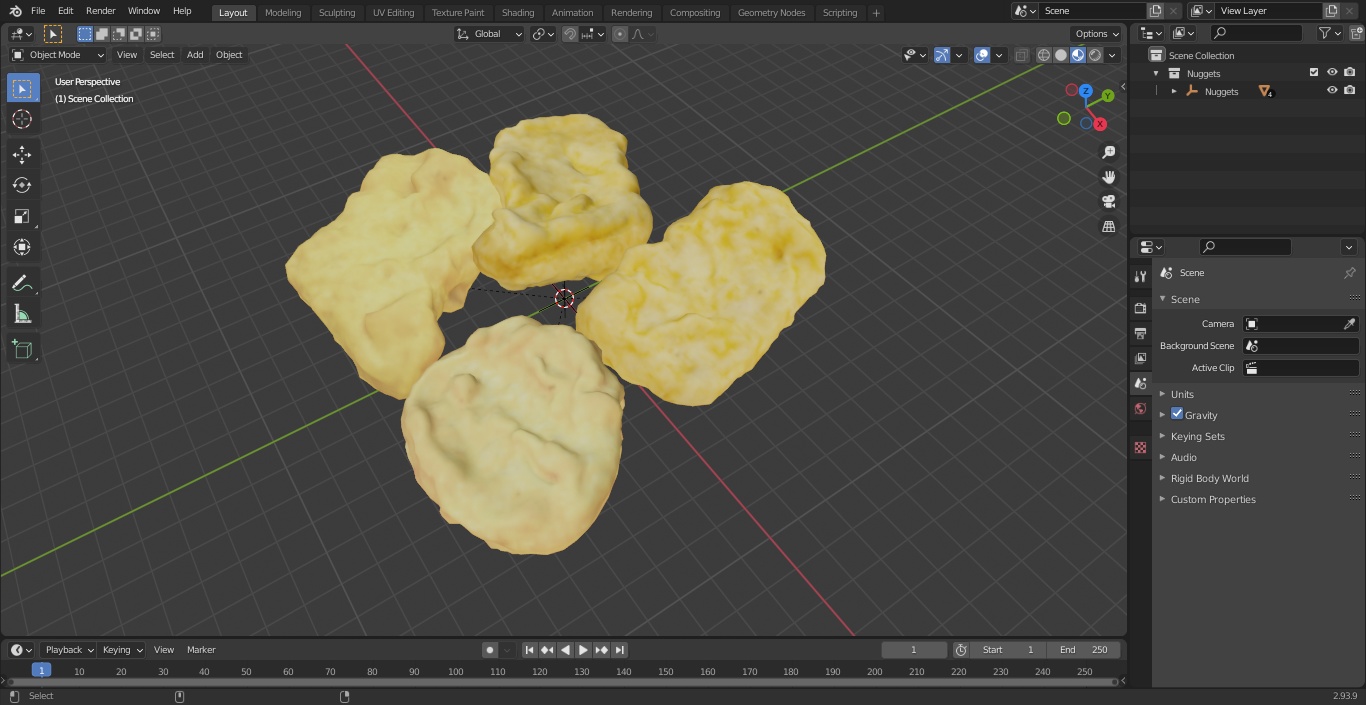Pin the Scene properties panel

click(1349, 272)
